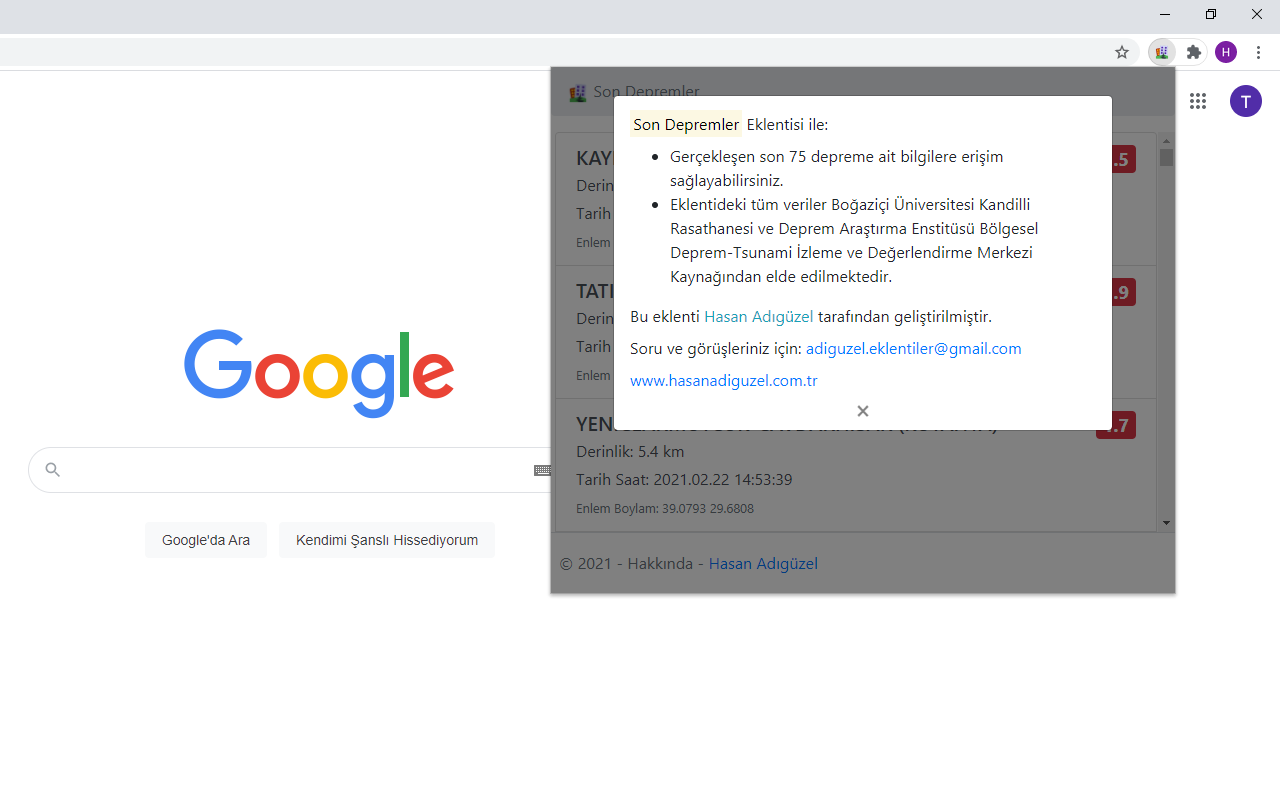The image size is (1280, 800).
Task: Open the Google apps grid
Action: point(1198,101)
